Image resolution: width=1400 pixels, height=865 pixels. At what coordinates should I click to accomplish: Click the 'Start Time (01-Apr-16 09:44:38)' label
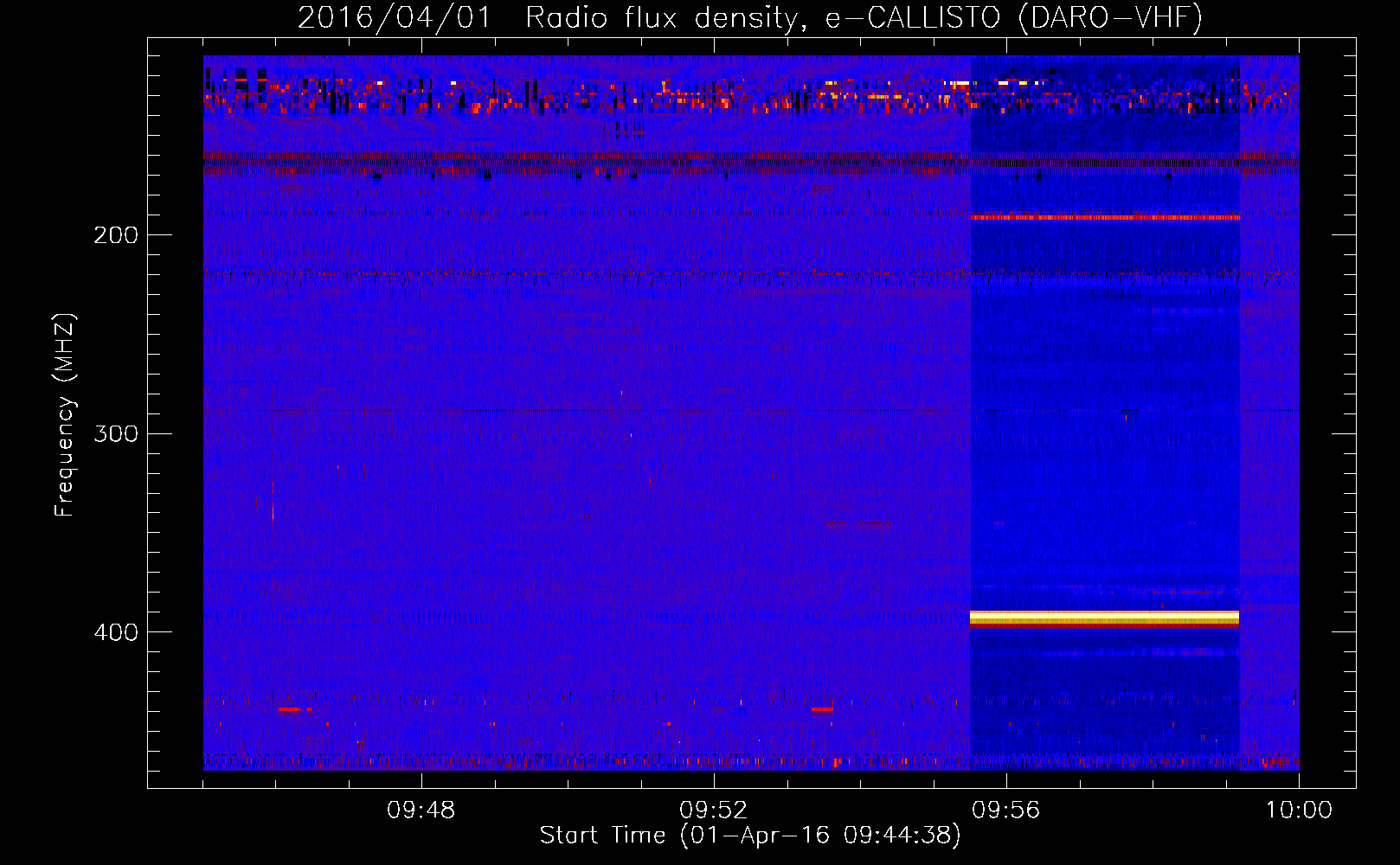[750, 836]
